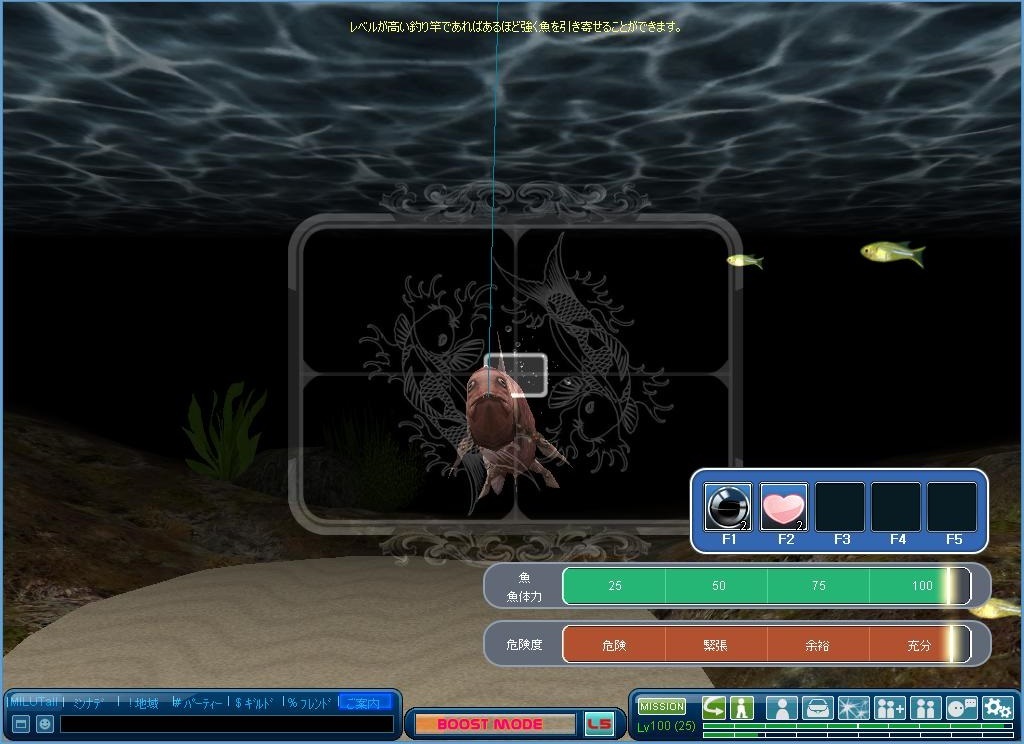Open the smiley emoticon picker

(x=44, y=724)
